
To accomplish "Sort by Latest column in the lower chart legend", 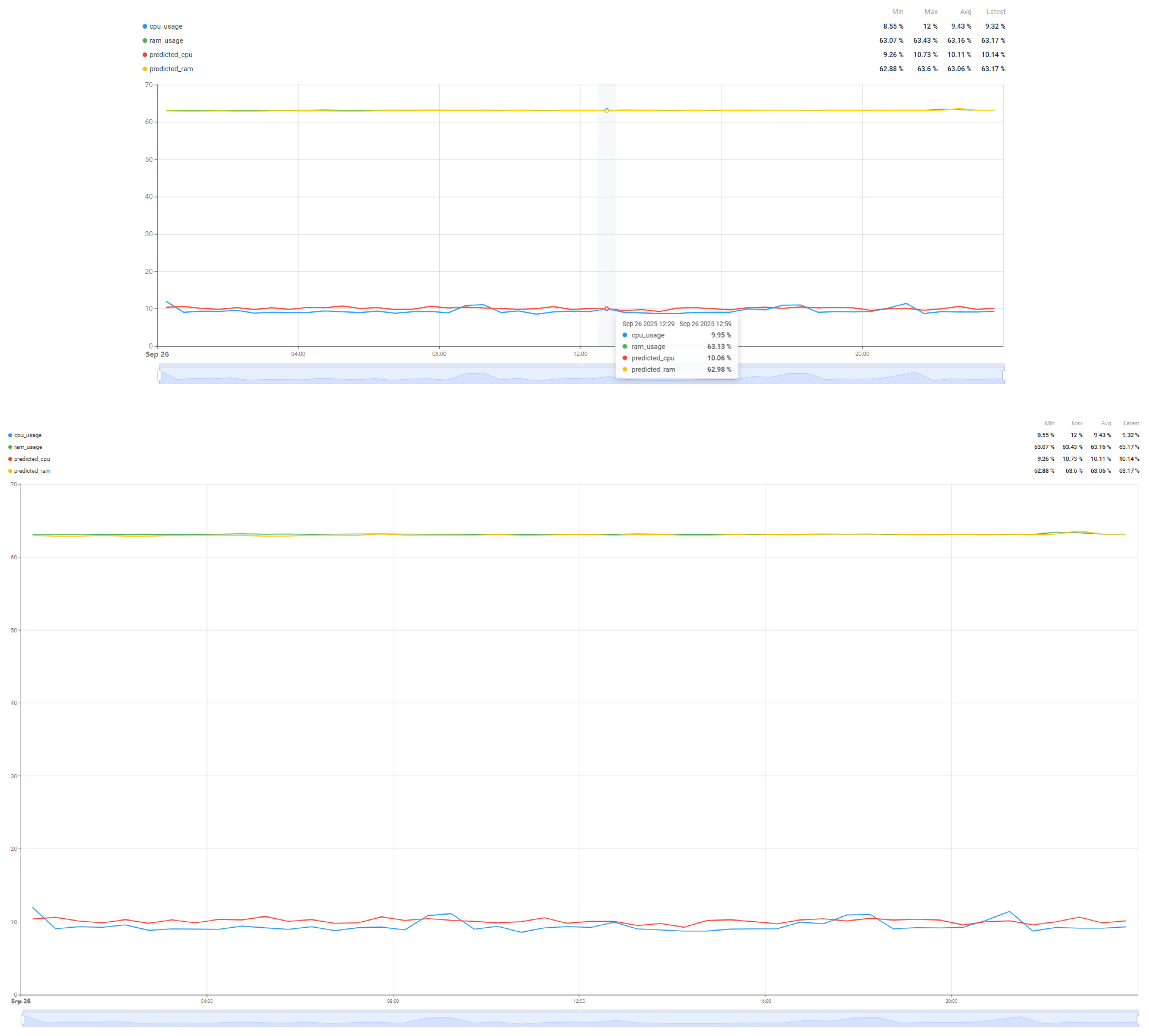I will tap(1131, 423).
